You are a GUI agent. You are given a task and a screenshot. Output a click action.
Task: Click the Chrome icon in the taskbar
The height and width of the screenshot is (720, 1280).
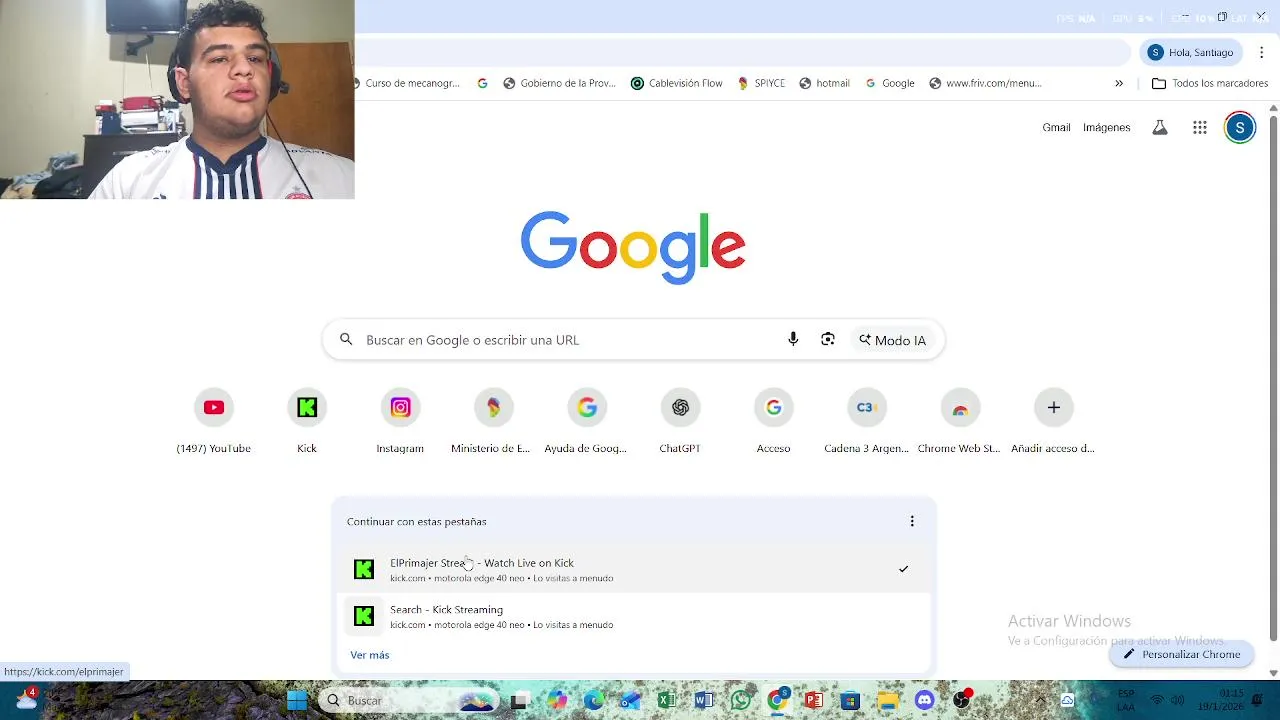[778, 700]
